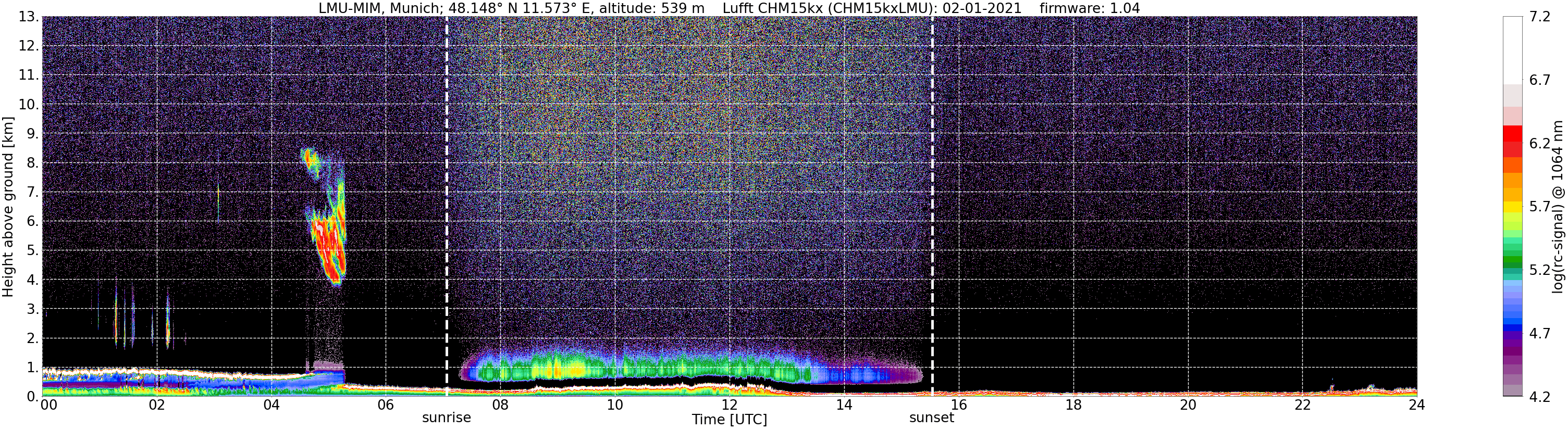
Task: Click the white top segment of the colorbar
Action: pos(1513,50)
